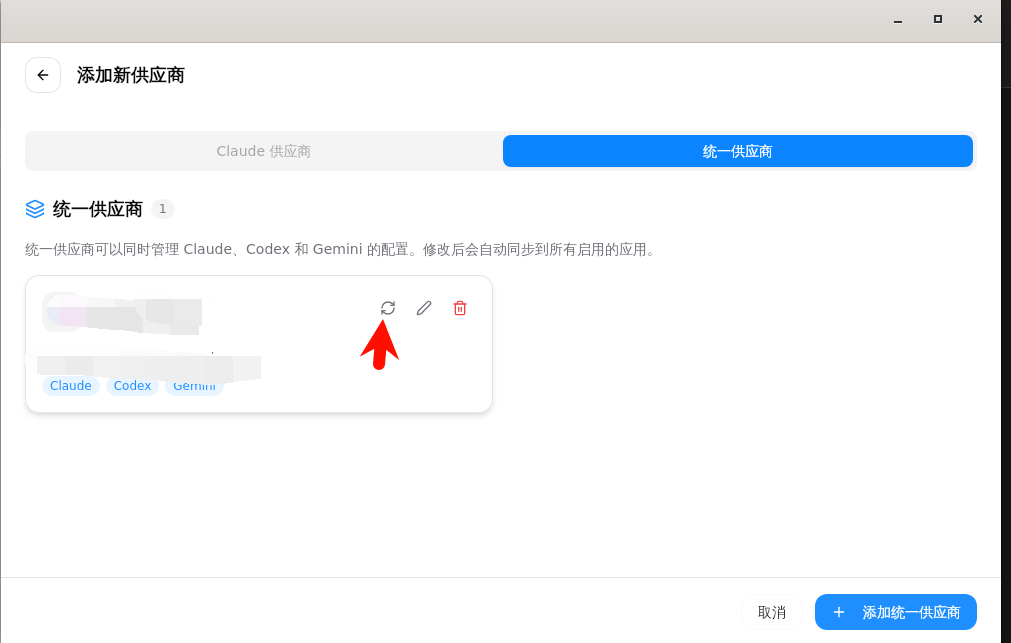The width and height of the screenshot is (1011, 643).
Task: Minimize the application window
Action: (897, 19)
